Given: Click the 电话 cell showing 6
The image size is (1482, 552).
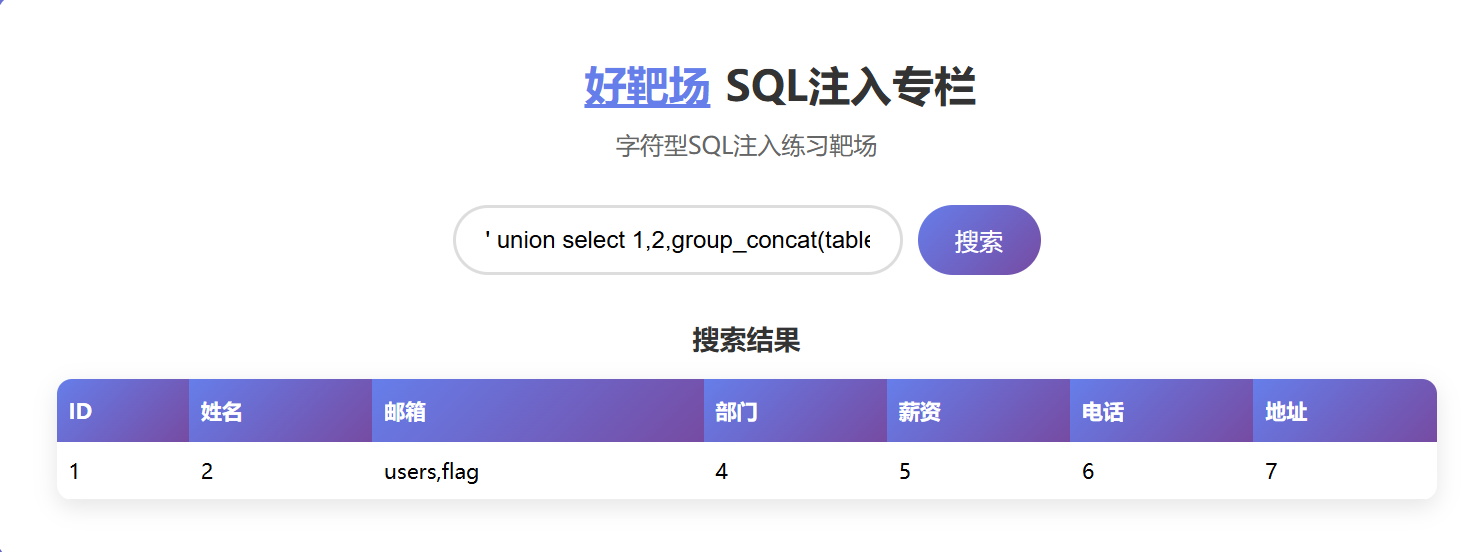Looking at the screenshot, I should point(1161,471).
